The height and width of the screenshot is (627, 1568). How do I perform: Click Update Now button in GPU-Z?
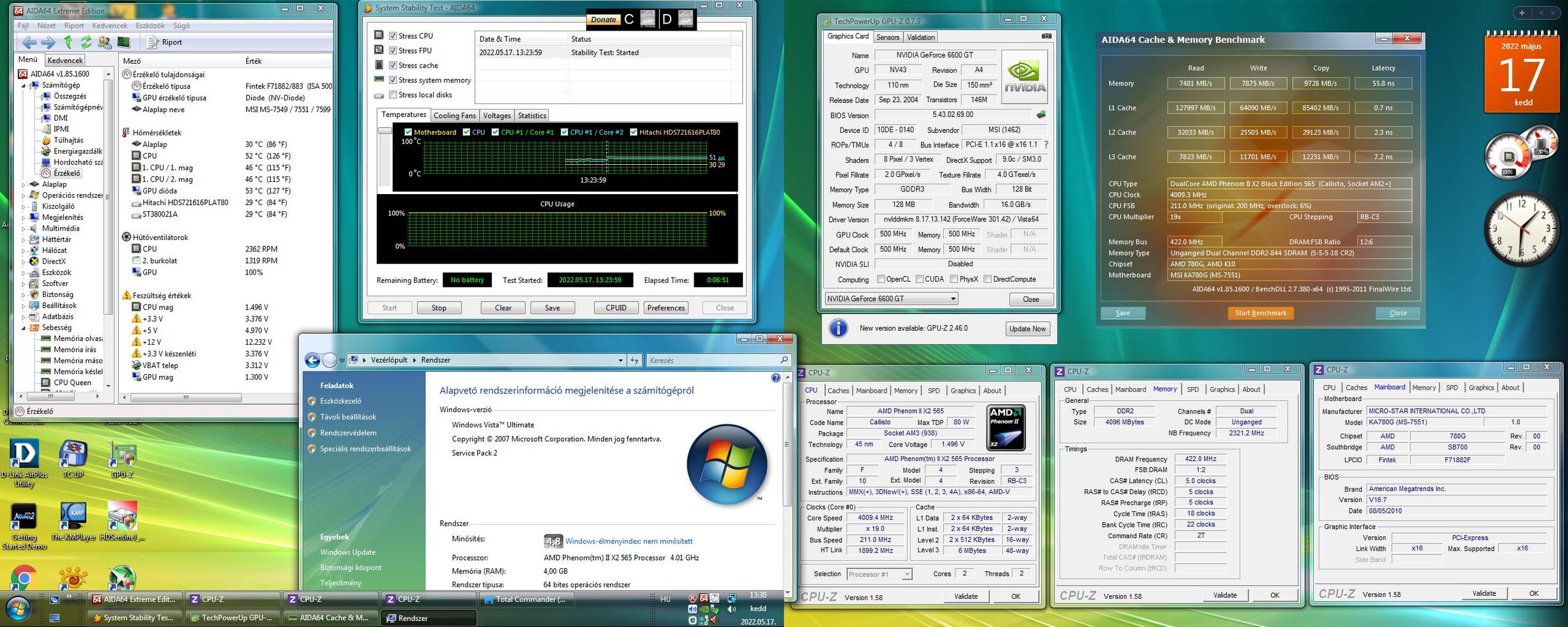(x=1027, y=329)
